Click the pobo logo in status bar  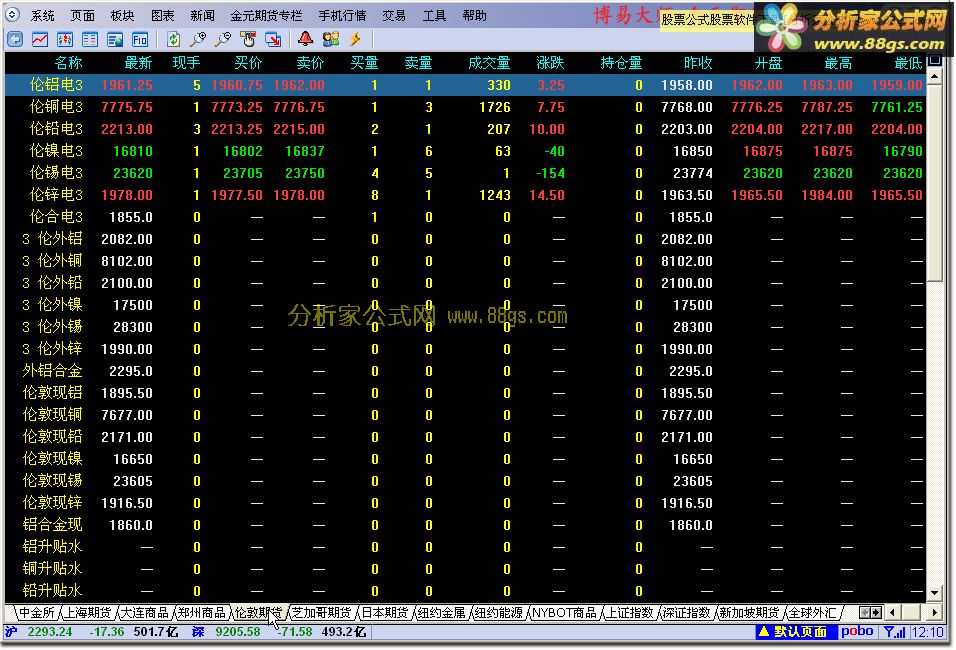click(x=857, y=632)
